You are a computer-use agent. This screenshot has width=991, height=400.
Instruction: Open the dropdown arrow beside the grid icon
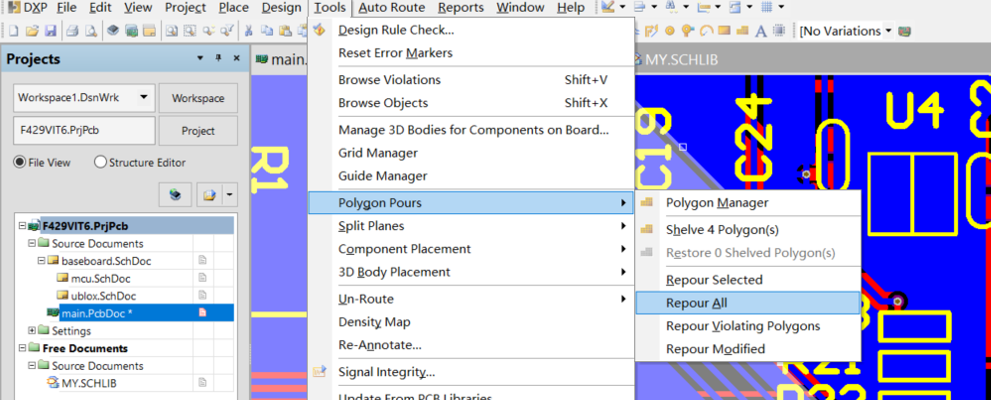pos(781,8)
